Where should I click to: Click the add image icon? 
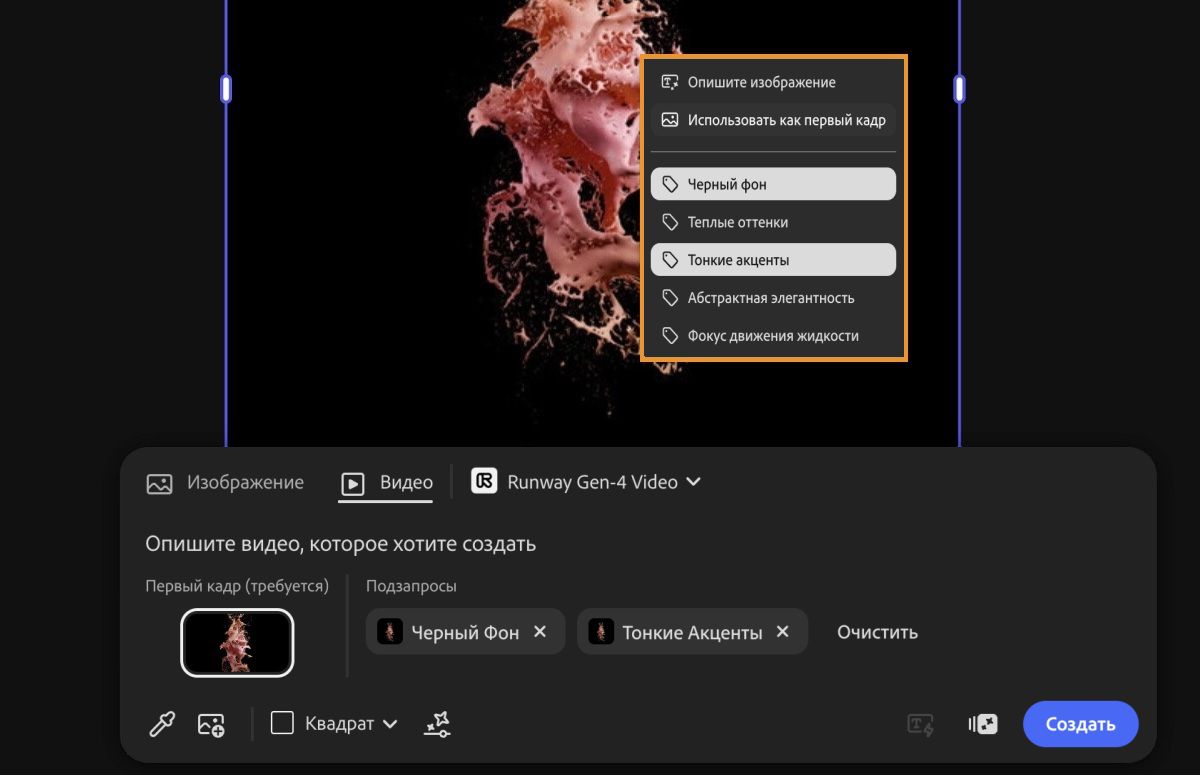[211, 724]
